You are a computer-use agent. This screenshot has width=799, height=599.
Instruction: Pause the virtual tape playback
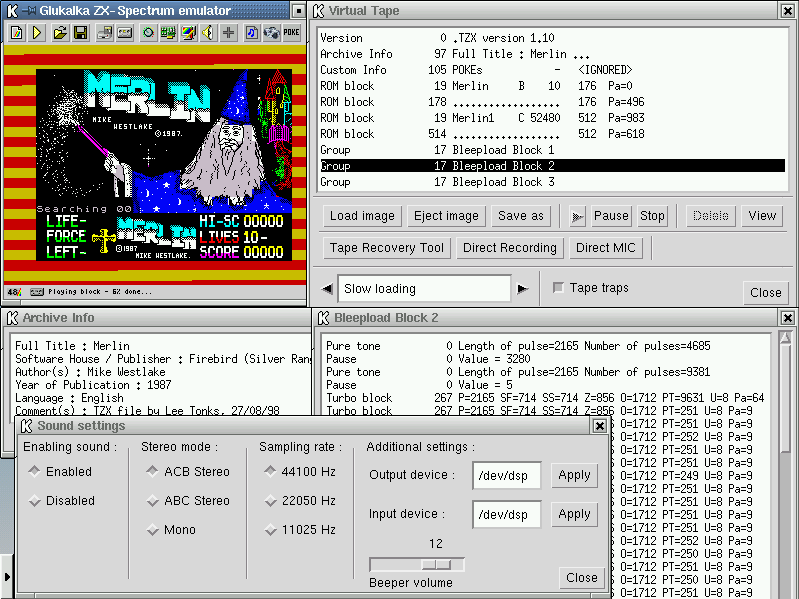pos(611,216)
